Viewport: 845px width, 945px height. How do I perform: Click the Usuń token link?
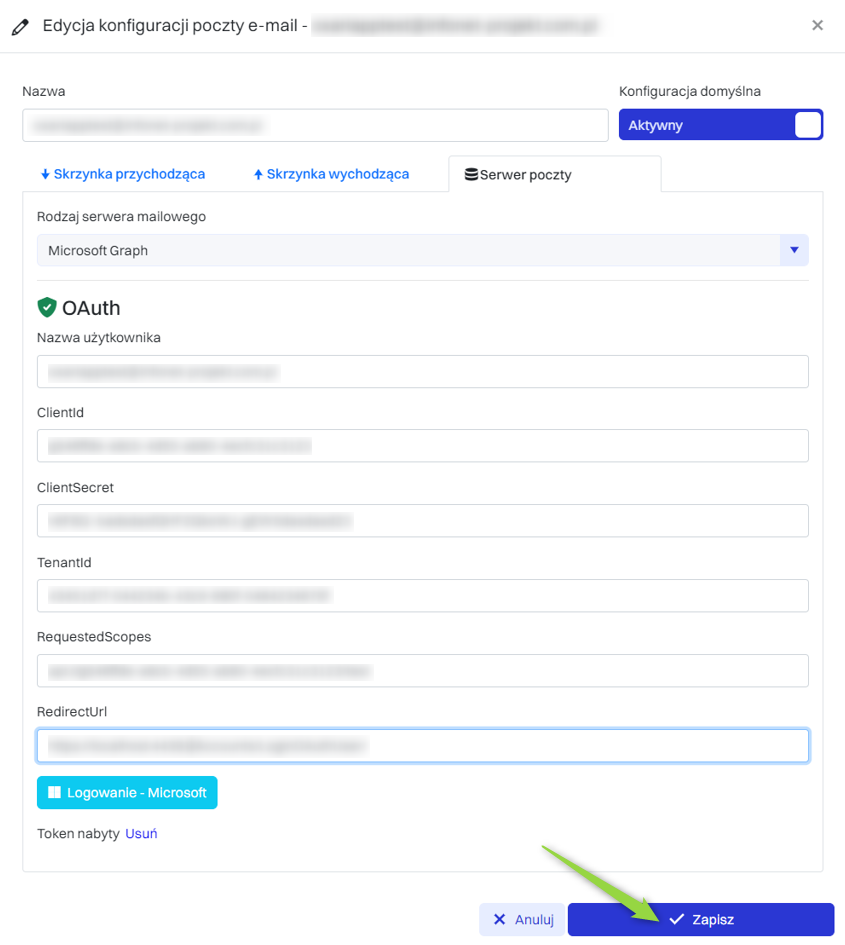coord(141,834)
